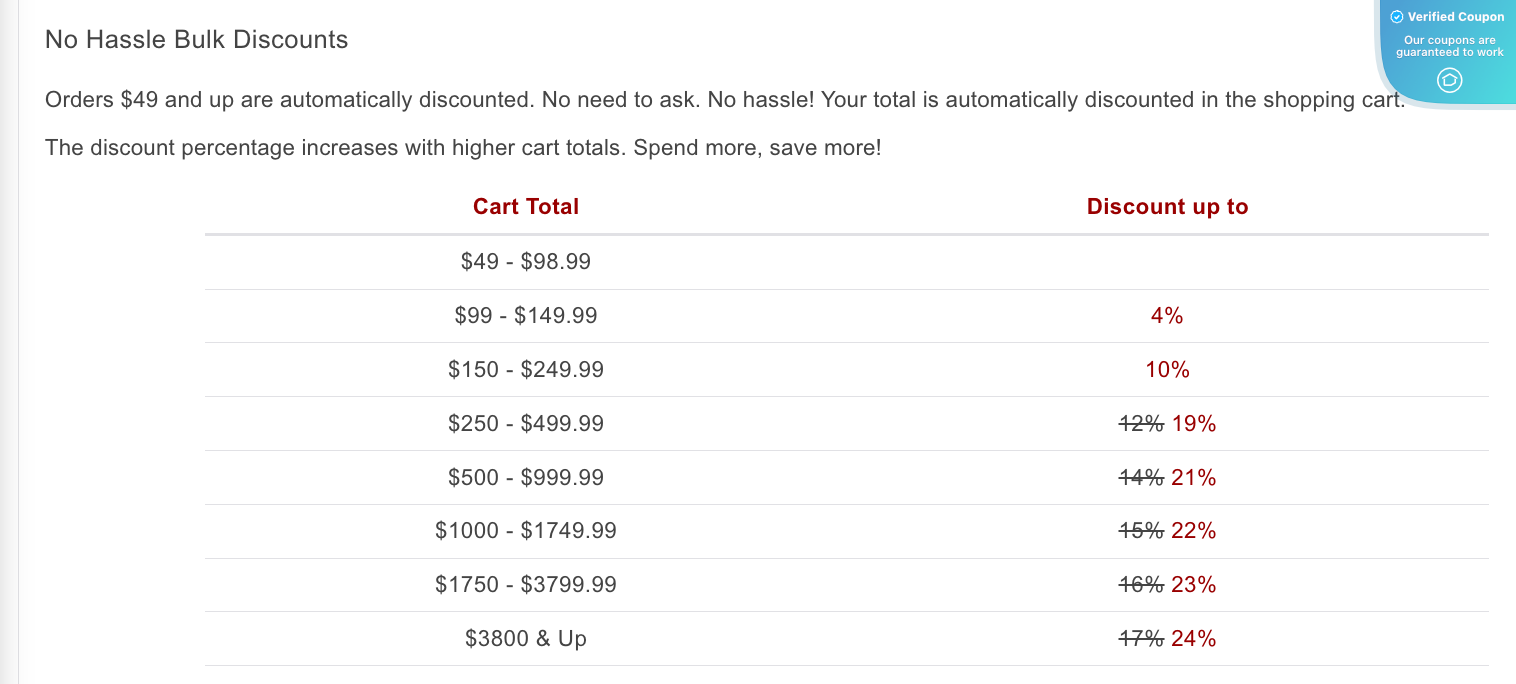Viewport: 1516px width, 684px height.
Task: Click the 23% discount for $1750 tier
Action: click(1195, 585)
